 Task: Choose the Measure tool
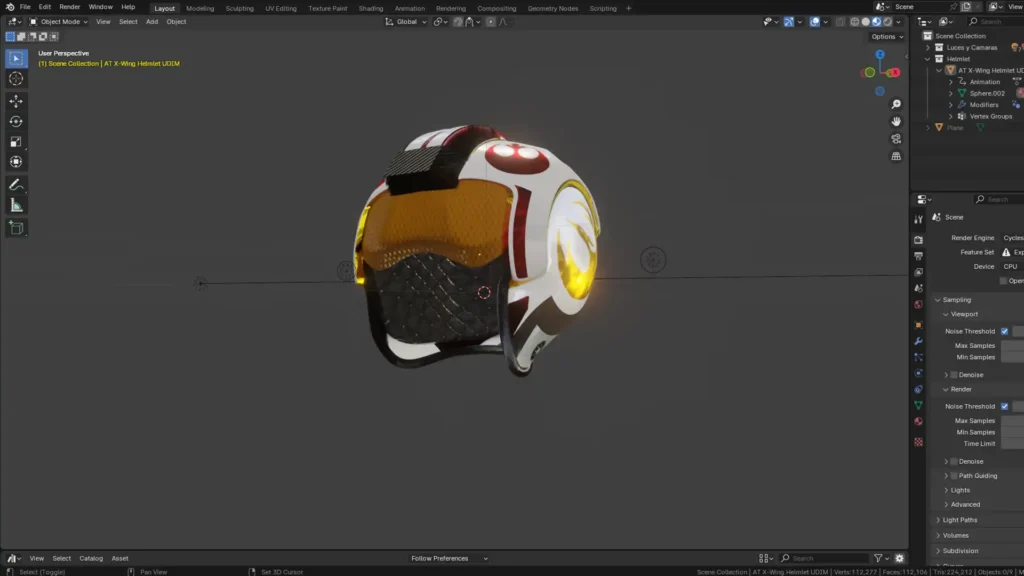16,205
